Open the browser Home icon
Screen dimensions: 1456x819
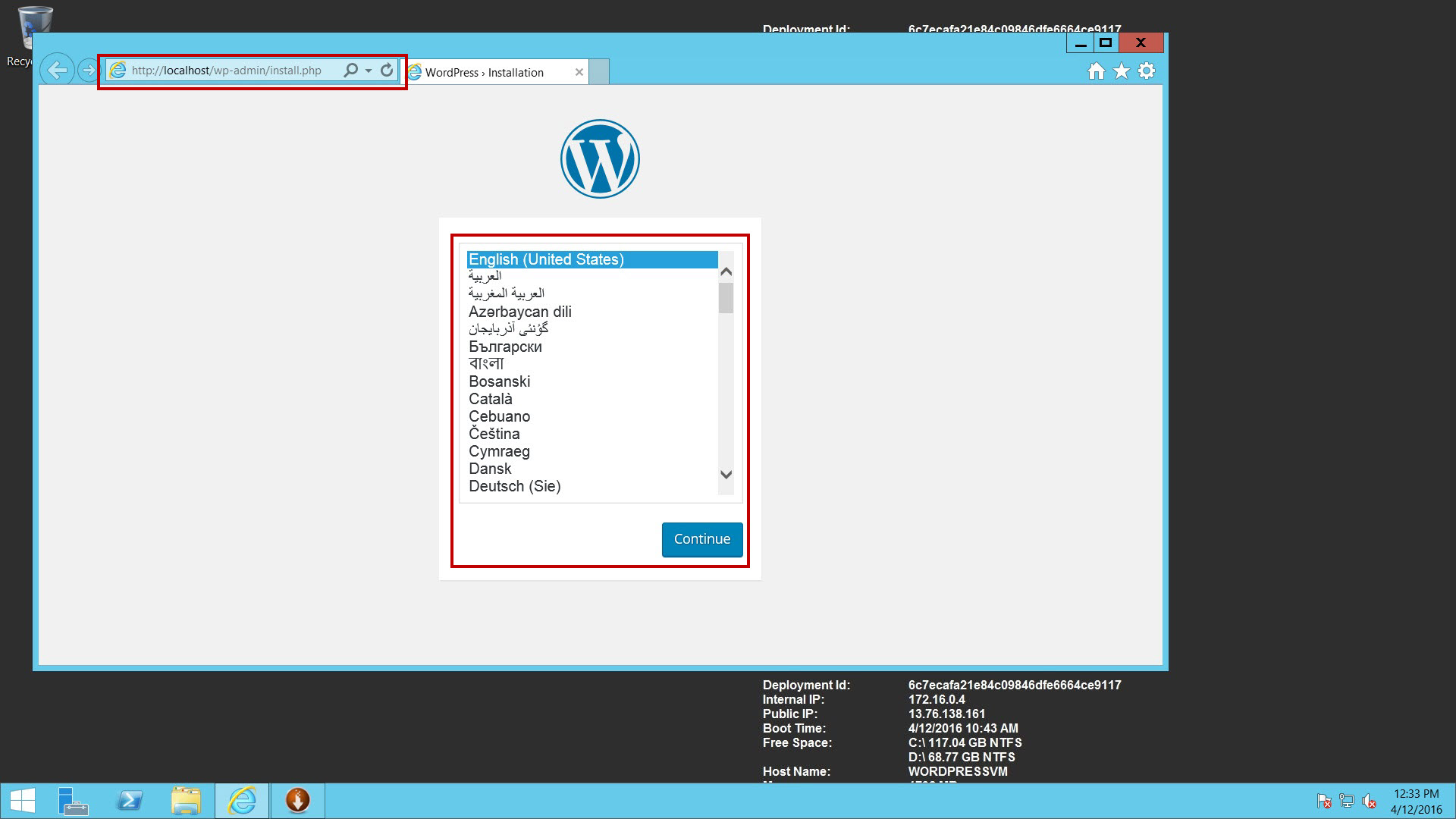[x=1096, y=71]
